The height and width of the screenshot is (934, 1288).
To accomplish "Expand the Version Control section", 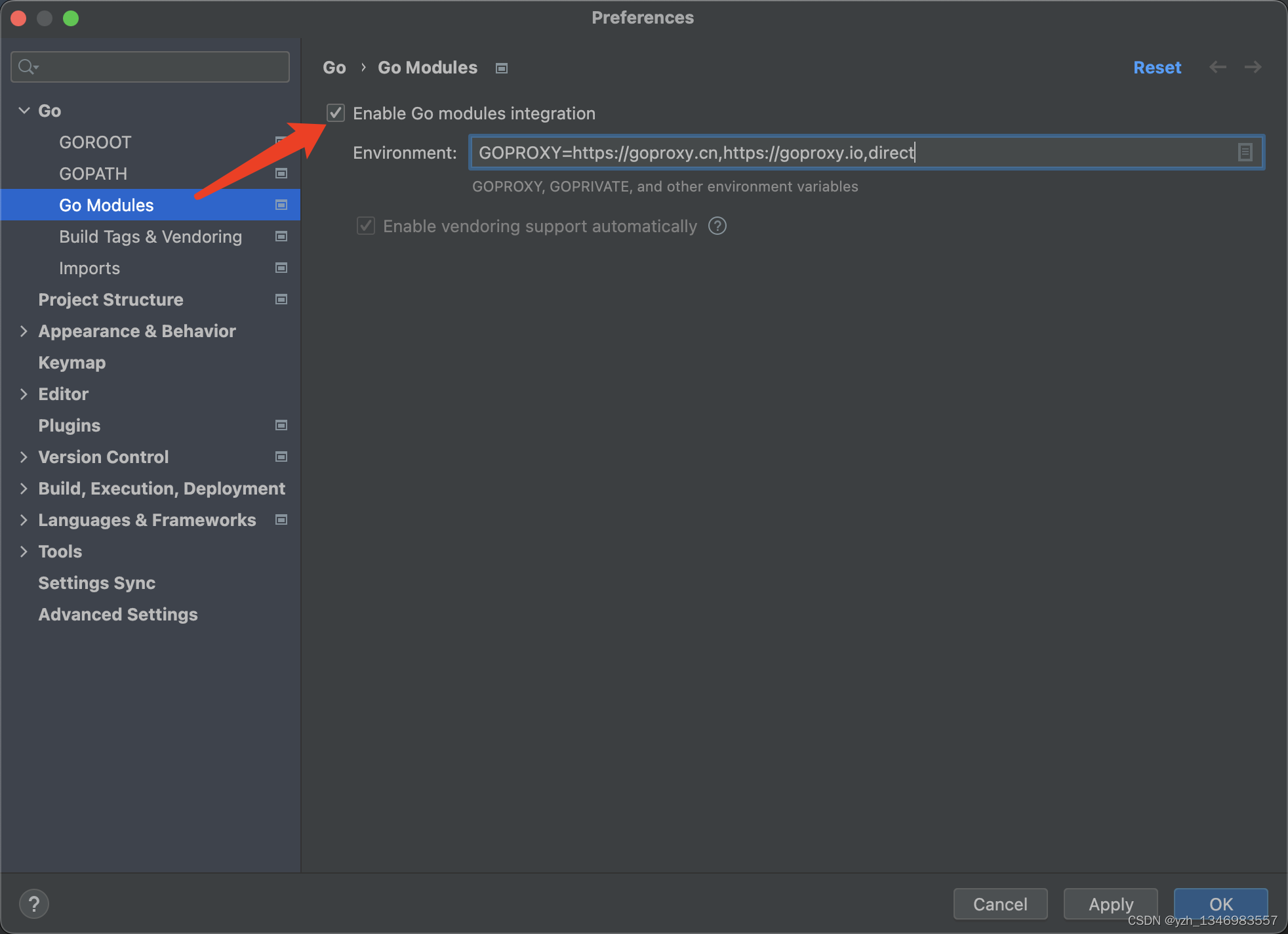I will pos(24,457).
